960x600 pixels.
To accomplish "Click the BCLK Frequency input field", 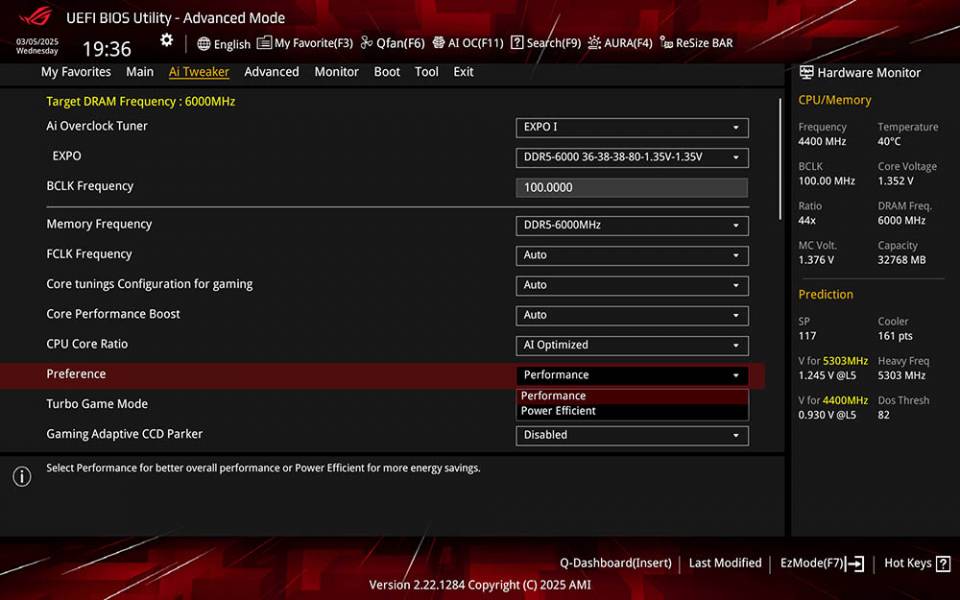I will click(632, 187).
